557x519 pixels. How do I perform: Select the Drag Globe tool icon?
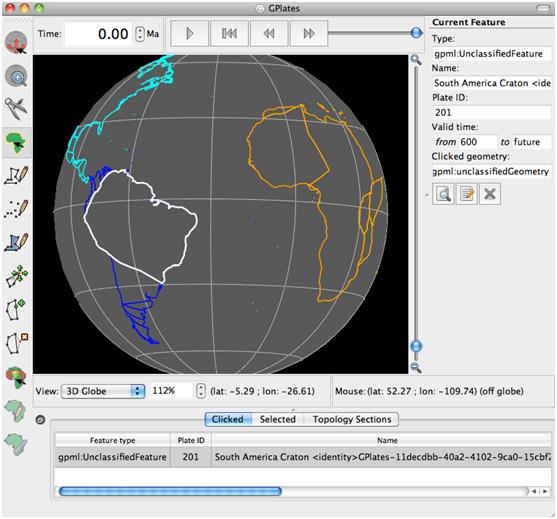pyautogui.click(x=16, y=43)
